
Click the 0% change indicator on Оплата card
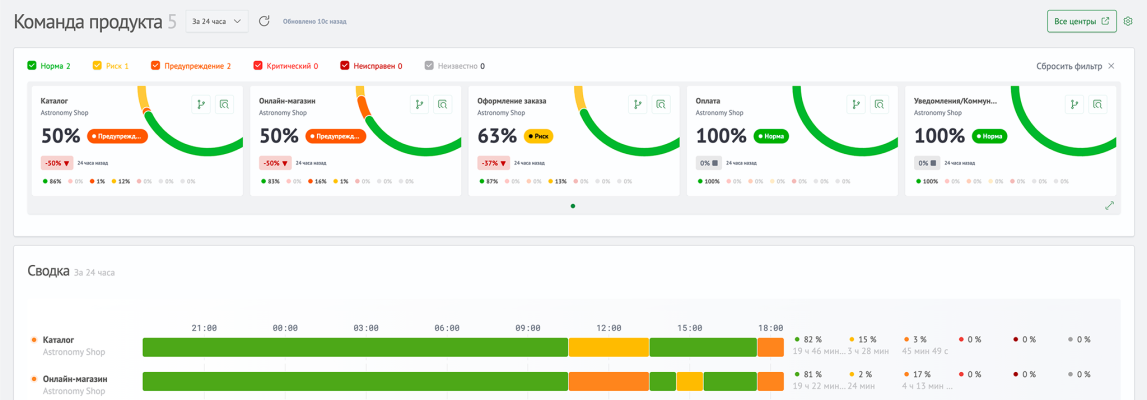(x=709, y=163)
